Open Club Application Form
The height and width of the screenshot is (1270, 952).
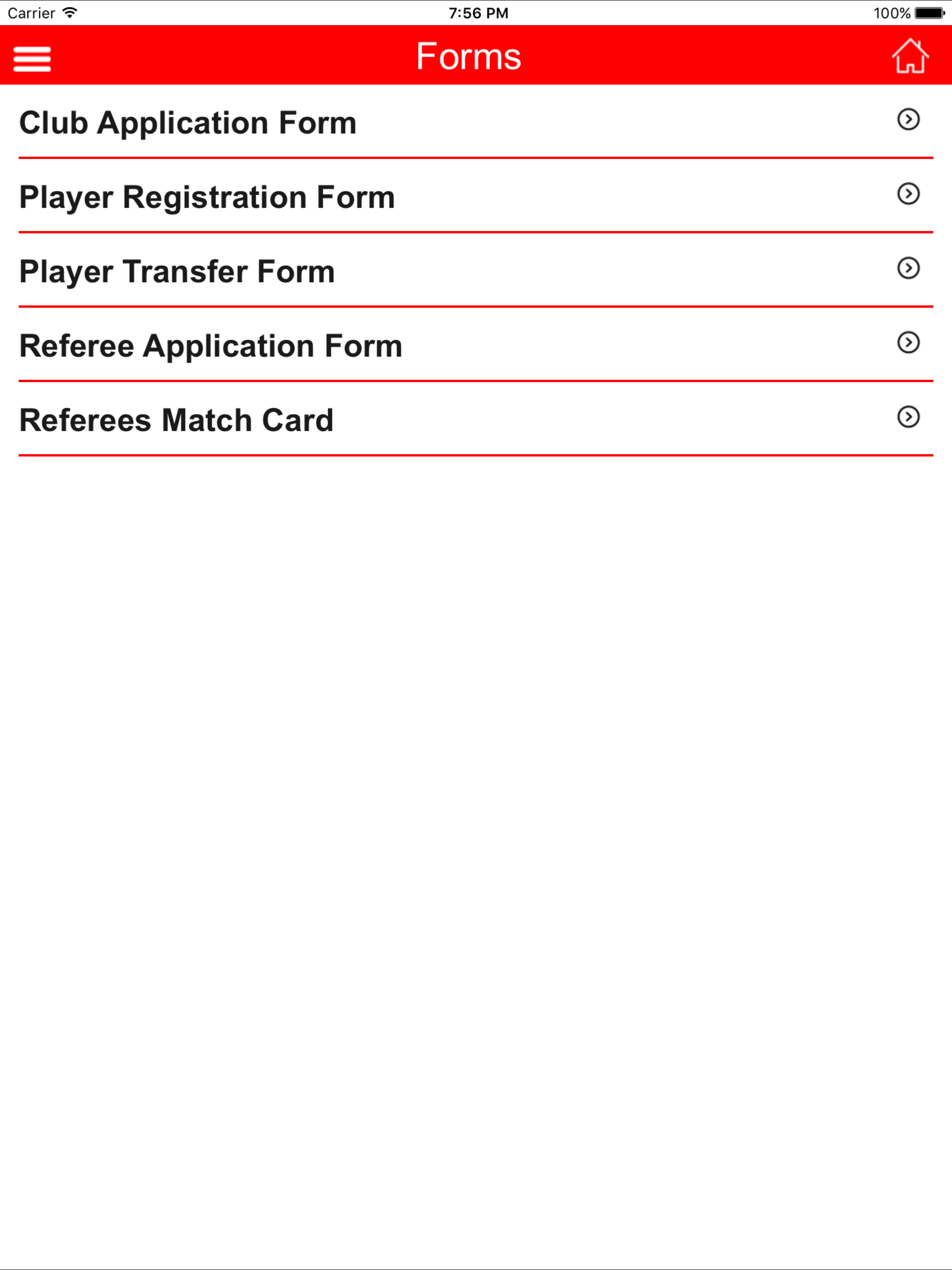pos(476,122)
